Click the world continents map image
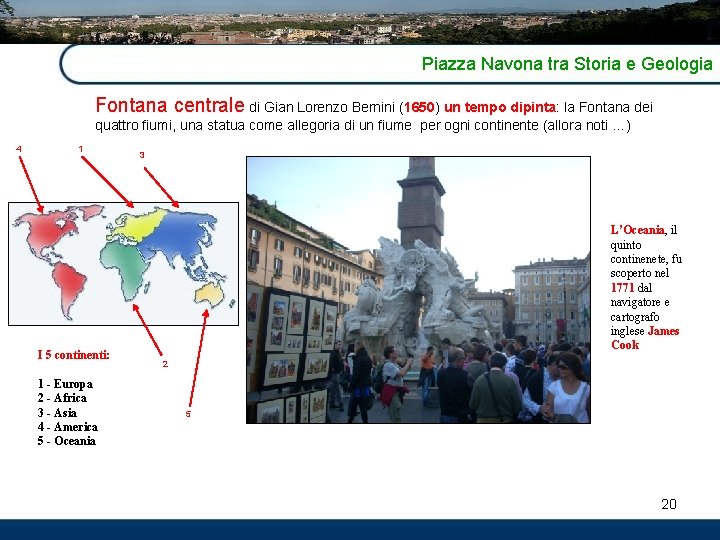The width and height of the screenshot is (720, 540). (124, 264)
